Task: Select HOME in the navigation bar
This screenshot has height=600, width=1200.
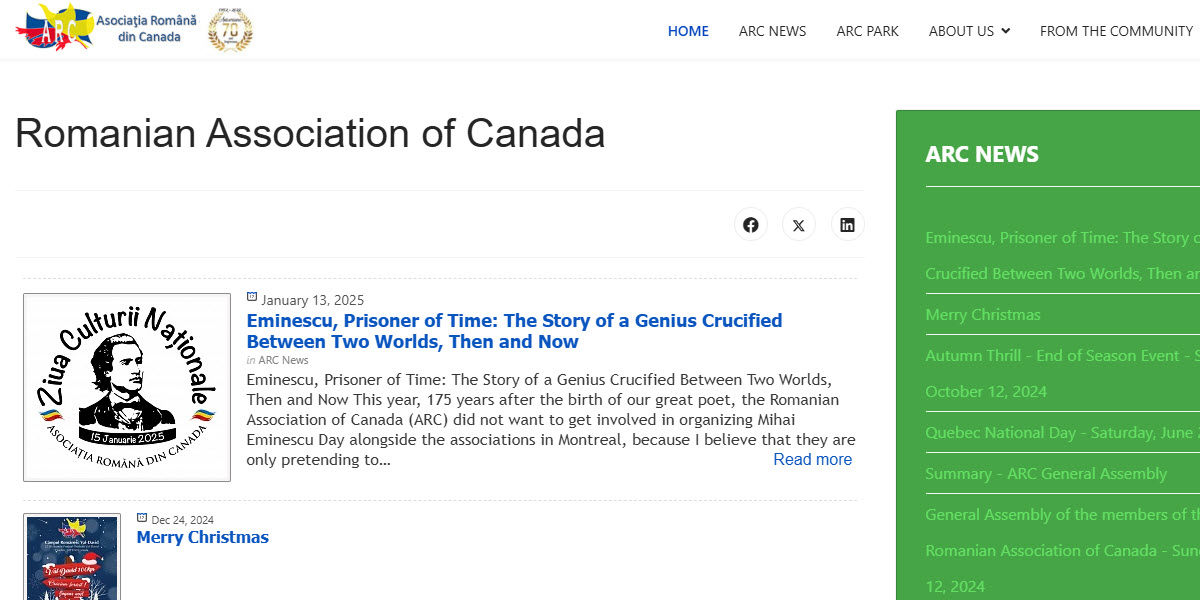Action: (x=688, y=31)
